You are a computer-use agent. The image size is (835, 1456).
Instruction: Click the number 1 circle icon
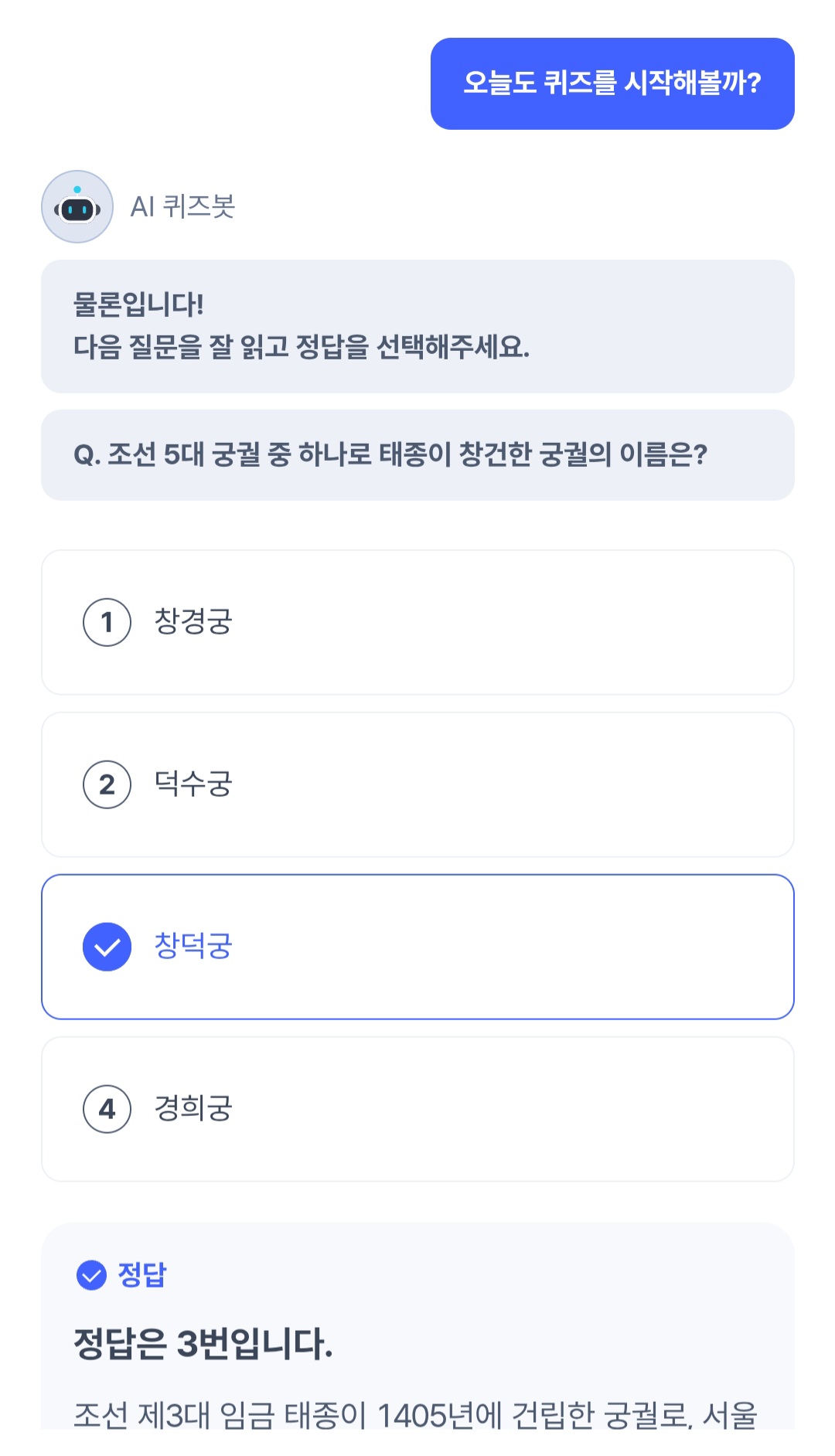pyautogui.click(x=107, y=622)
